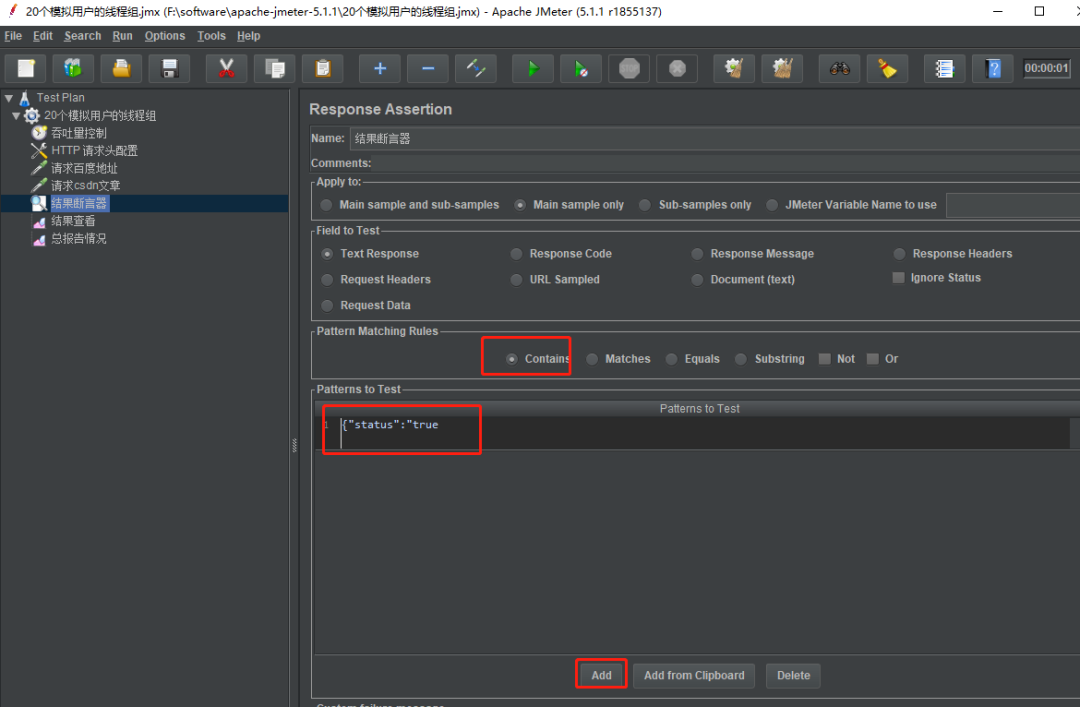Toggle the Not checkbox
This screenshot has width=1080, height=707.
click(x=824, y=359)
